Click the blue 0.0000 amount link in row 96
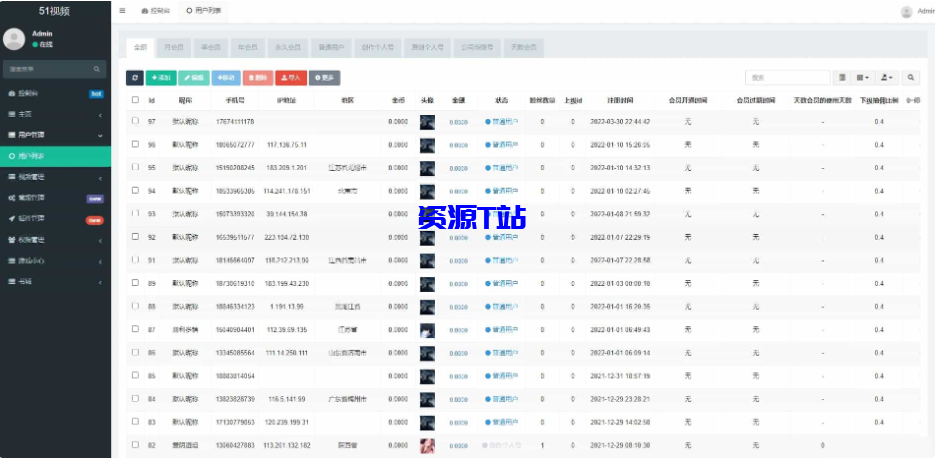 pos(458,145)
